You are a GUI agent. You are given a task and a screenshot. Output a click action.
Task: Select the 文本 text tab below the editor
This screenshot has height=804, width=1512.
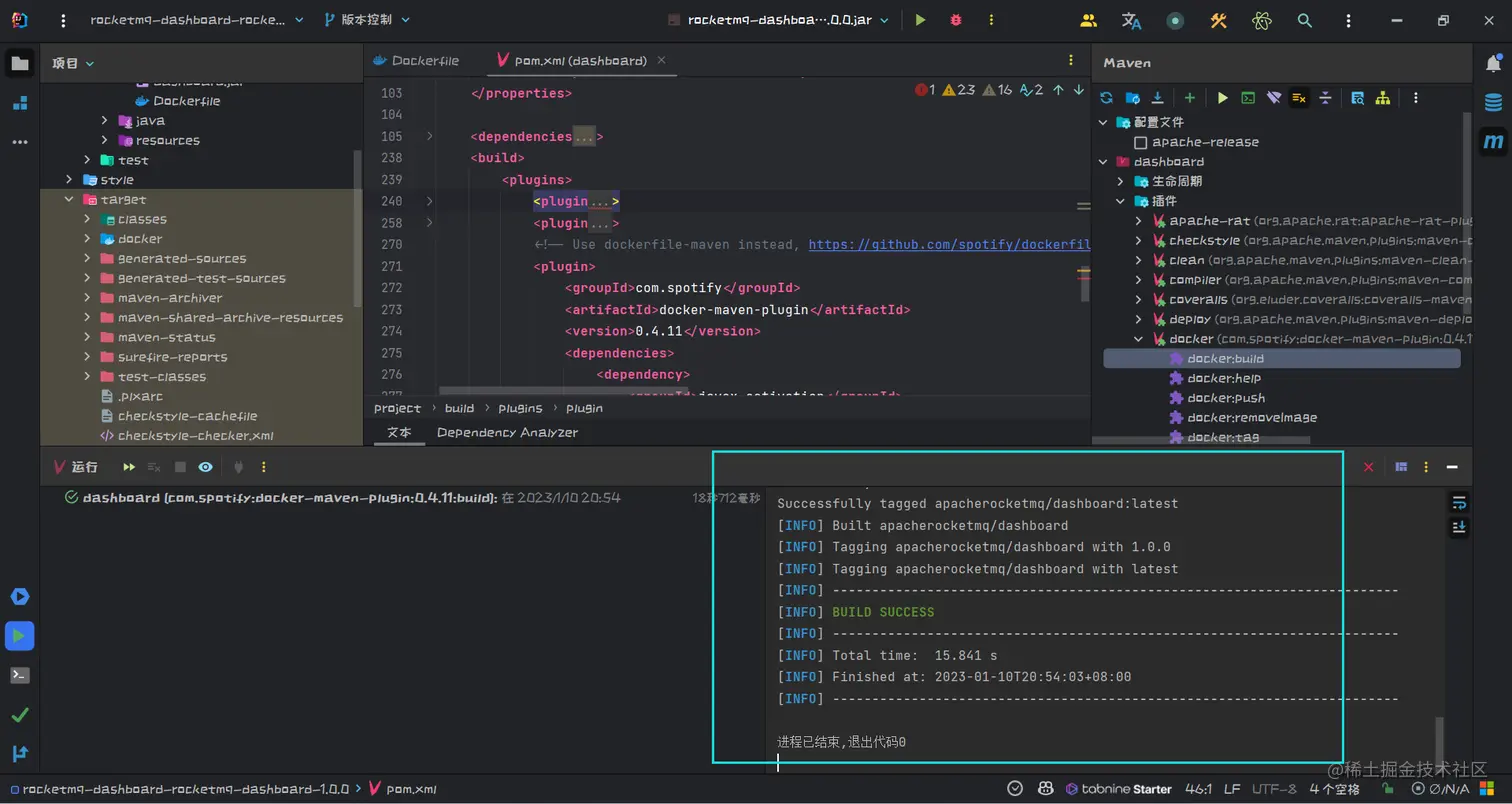click(x=399, y=433)
